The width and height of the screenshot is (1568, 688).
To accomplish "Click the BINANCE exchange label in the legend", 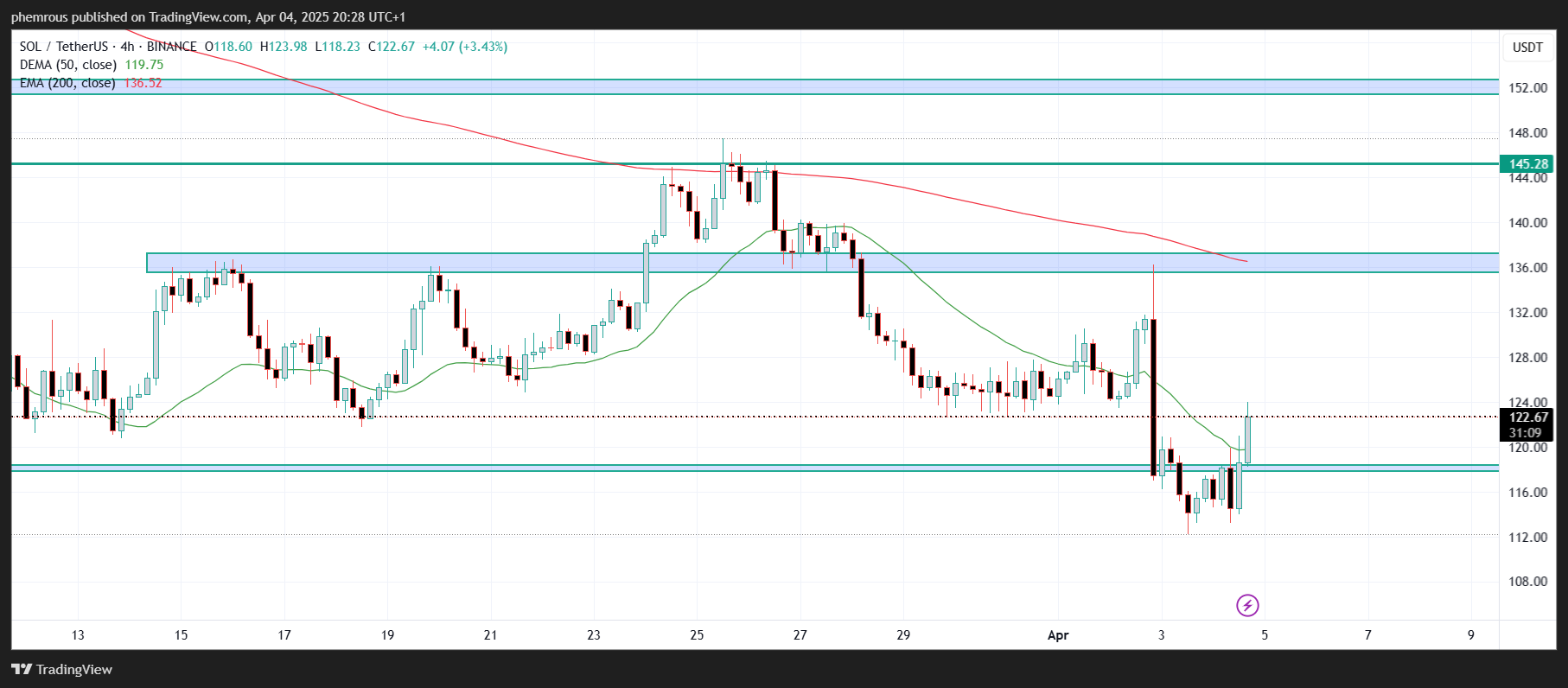I will tap(171, 47).
